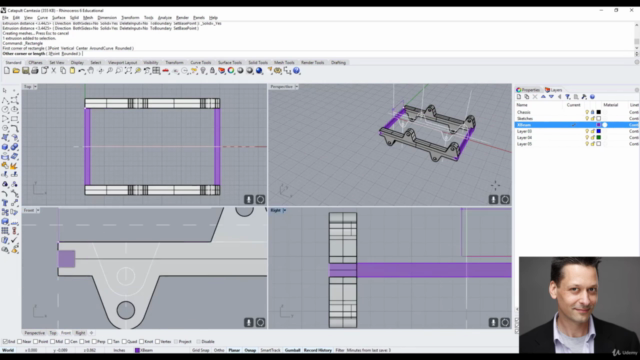This screenshot has width=640, height=360.
Task: Enable the Point osnap checkbox
Action: click(x=36, y=342)
